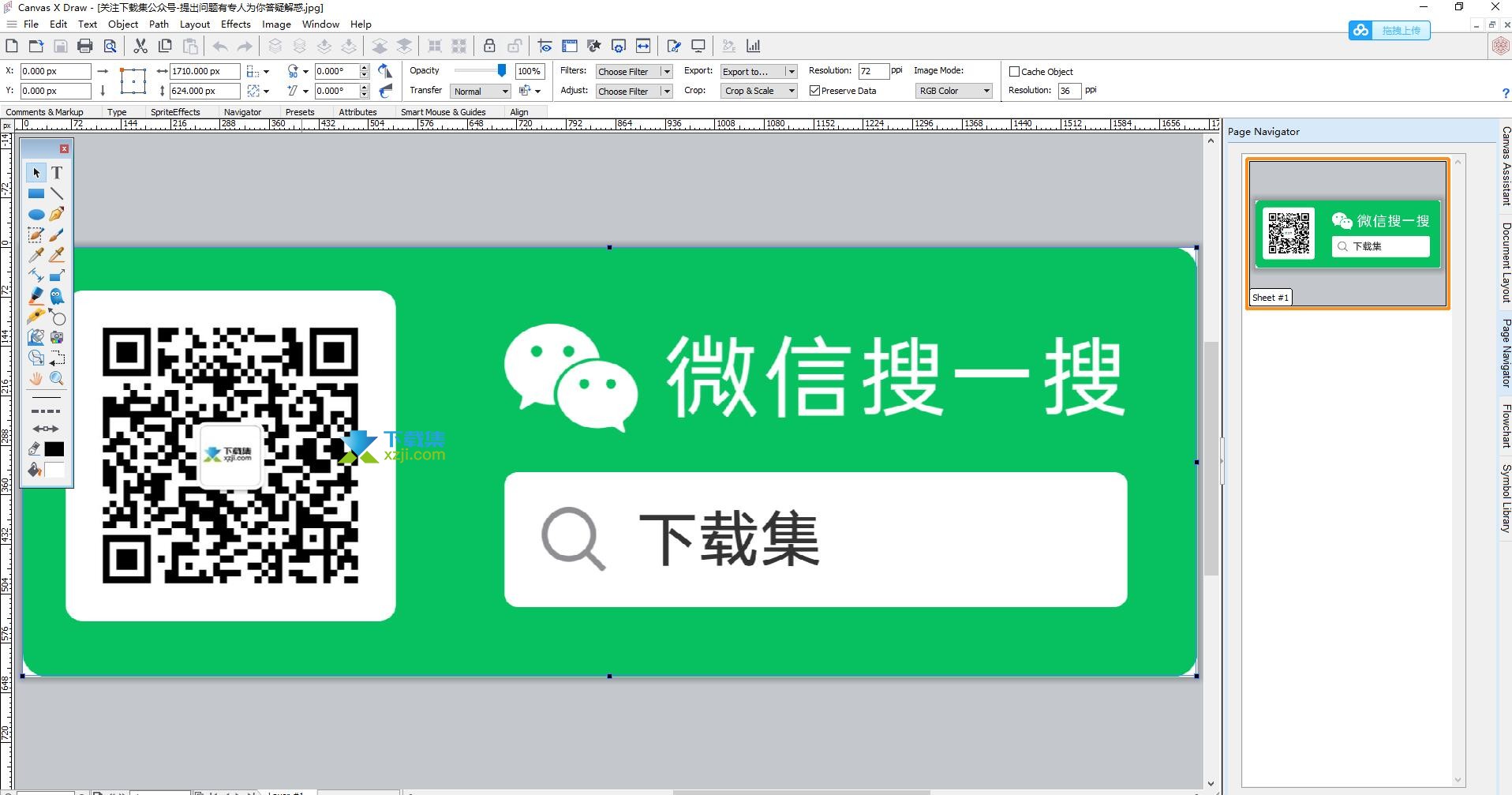
Task: Increase the rotation angle stepper
Action: pyautogui.click(x=365, y=68)
